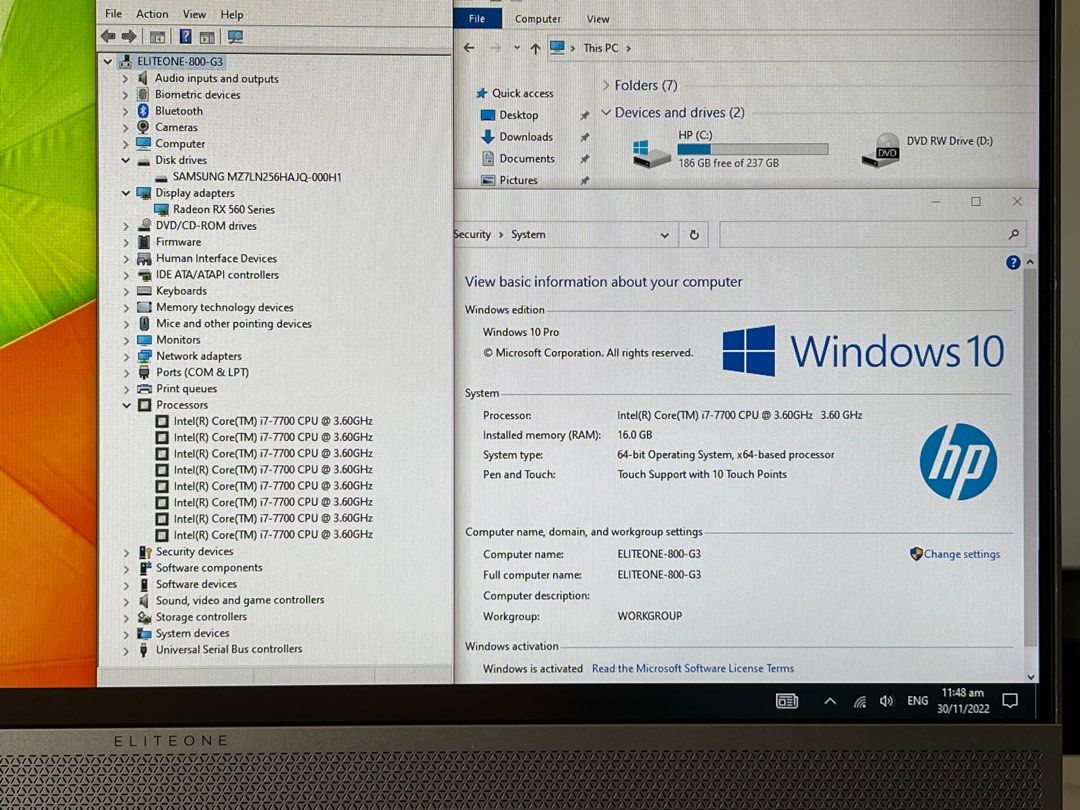
Task: Click the volume speaker icon in taskbar
Action: pos(886,702)
